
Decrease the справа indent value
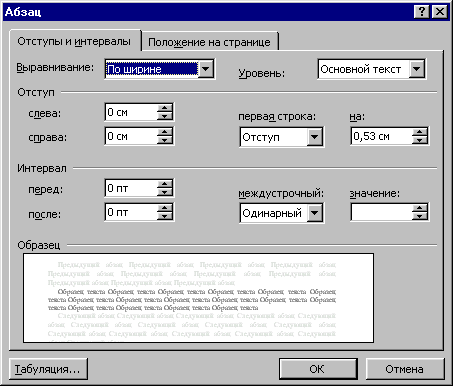click(165, 140)
